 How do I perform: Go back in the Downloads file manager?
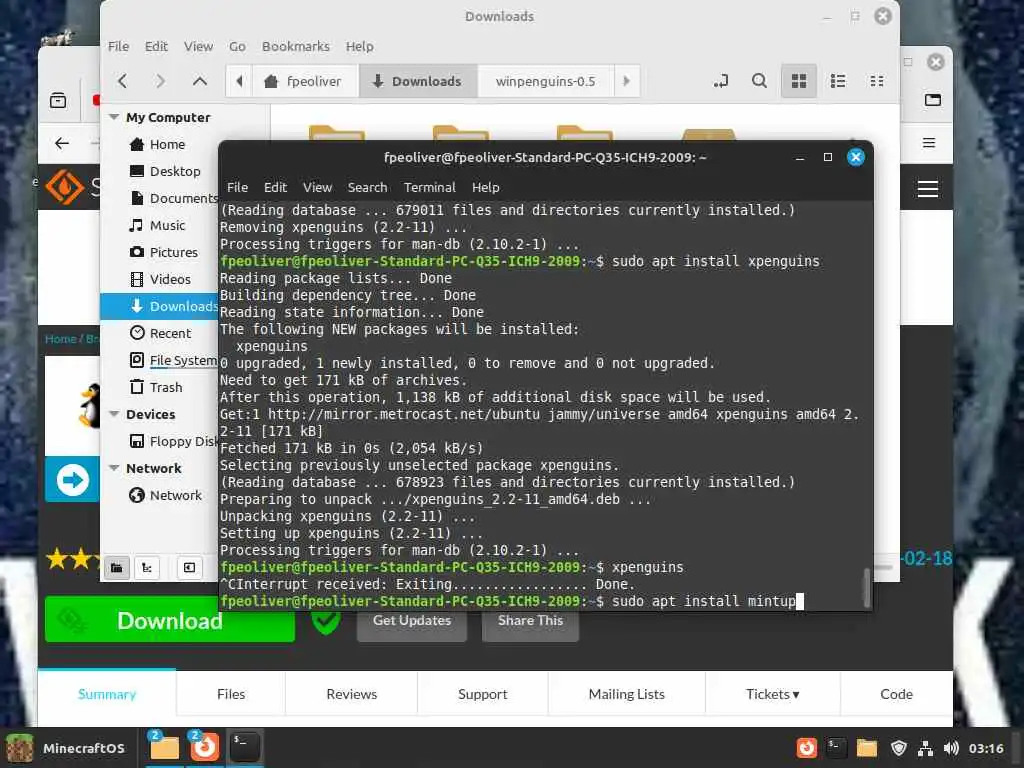point(122,81)
